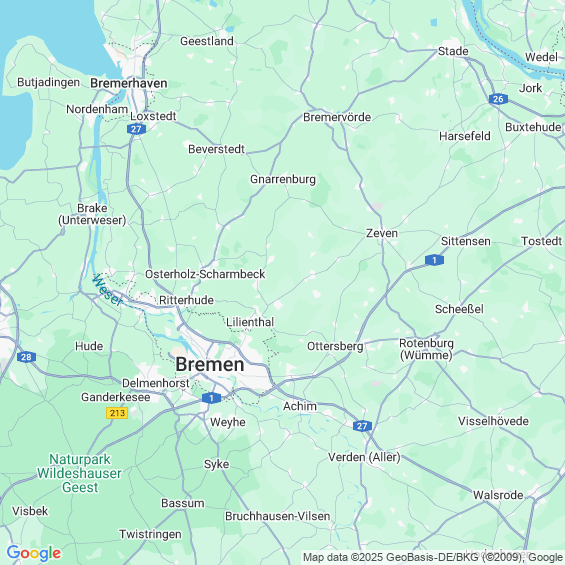Viewport: 565px width, 565px height.
Task: Select the Stade town label
Action: pos(453,51)
